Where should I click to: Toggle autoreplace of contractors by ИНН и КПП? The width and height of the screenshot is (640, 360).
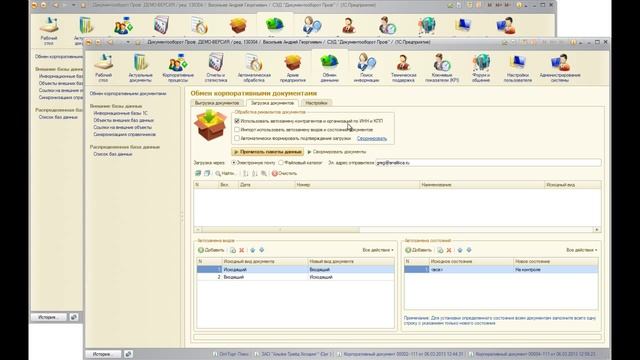pyautogui.click(x=237, y=121)
